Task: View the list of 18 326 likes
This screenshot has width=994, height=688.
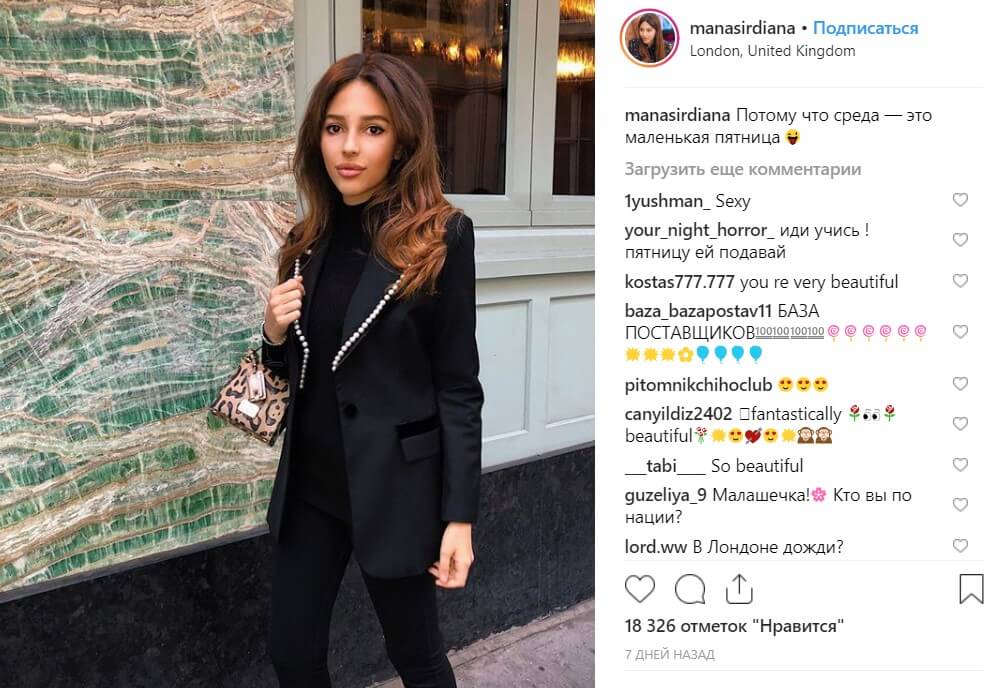Action: (x=734, y=626)
